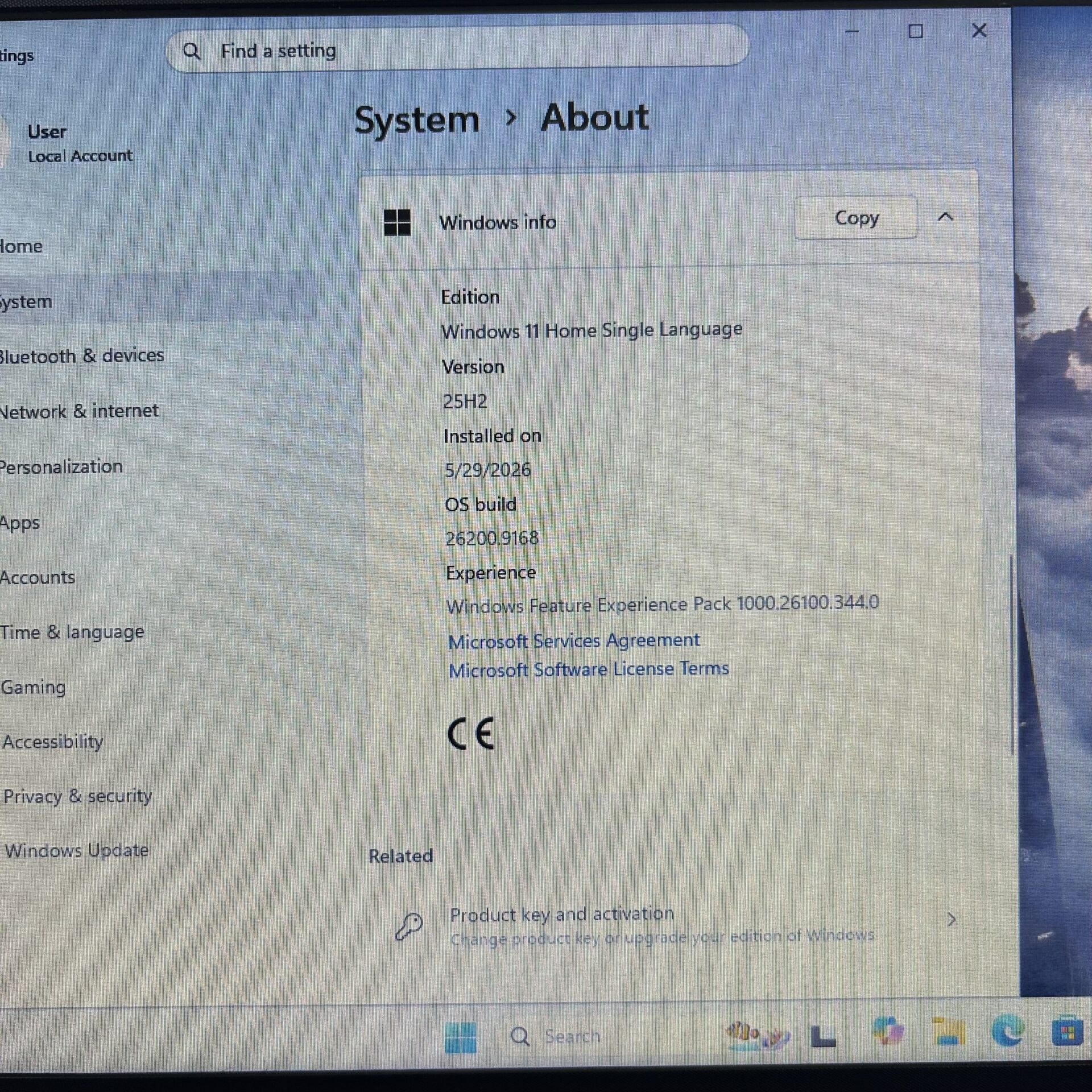The height and width of the screenshot is (1092, 1092).
Task: Select Privacy & security in the sidebar
Action: tap(78, 796)
